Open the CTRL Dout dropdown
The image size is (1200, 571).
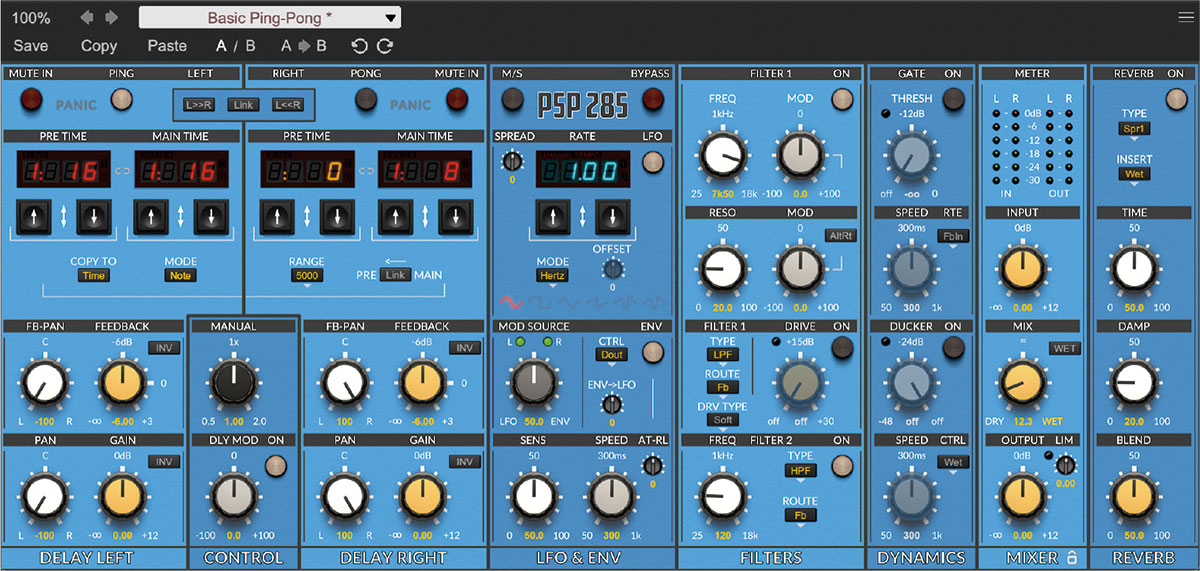[x=611, y=356]
